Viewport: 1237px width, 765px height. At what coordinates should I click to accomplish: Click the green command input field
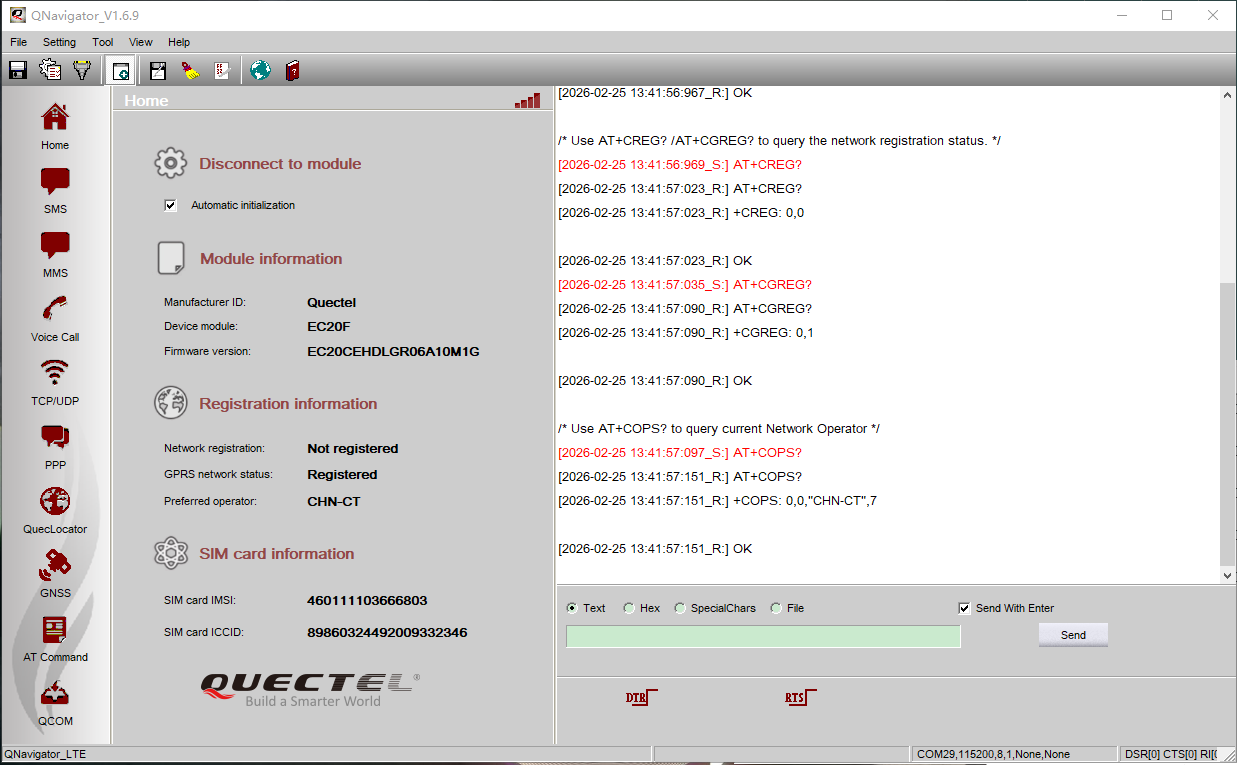763,636
